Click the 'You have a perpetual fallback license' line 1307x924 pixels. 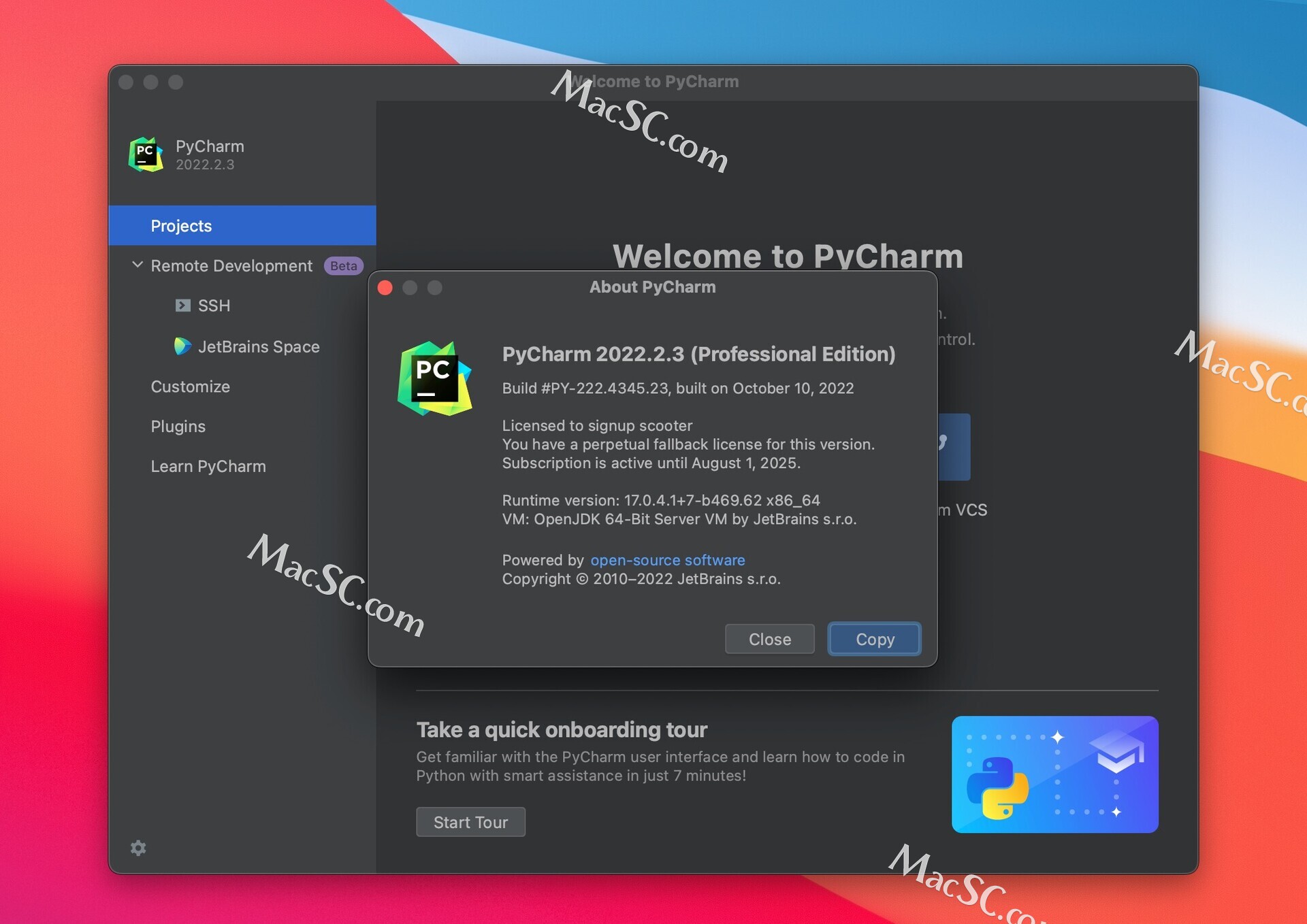(x=688, y=444)
